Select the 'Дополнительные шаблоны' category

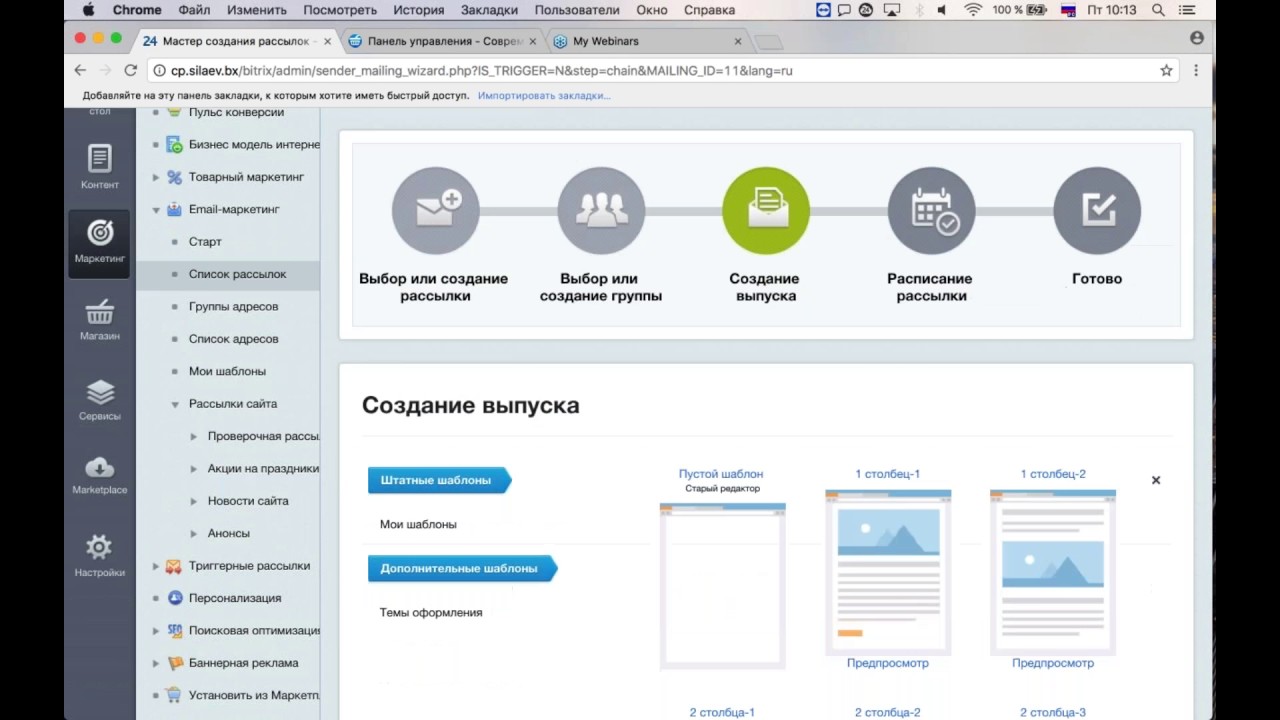coord(461,568)
